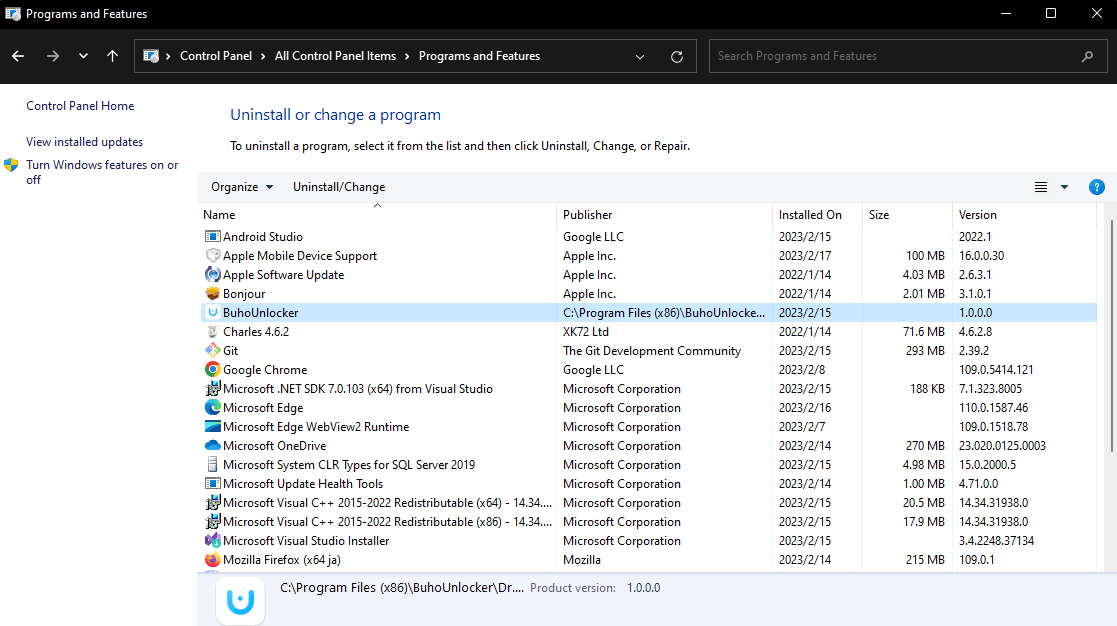1117x626 pixels.
Task: Go forward with the right arrow
Action: pos(53,56)
